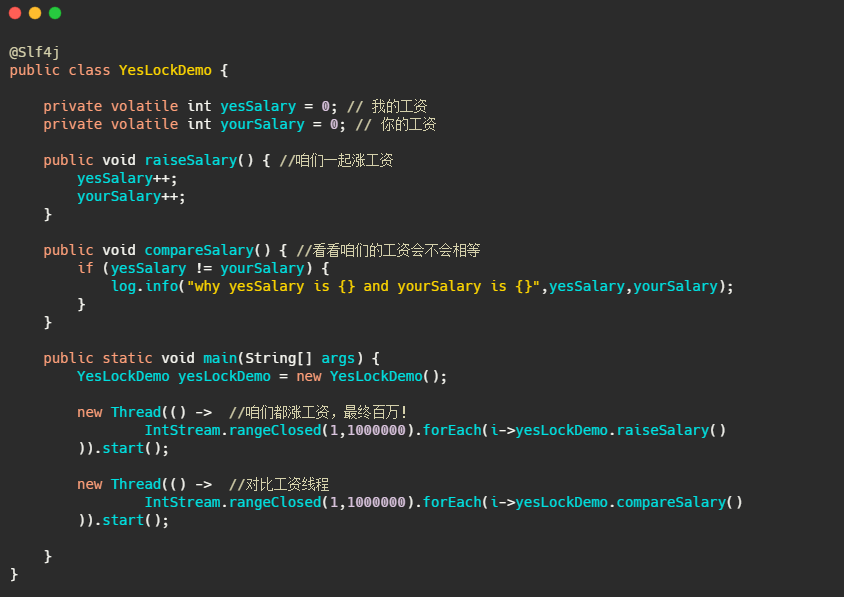Click the volatile keyword on yesSalary line

click(143, 105)
